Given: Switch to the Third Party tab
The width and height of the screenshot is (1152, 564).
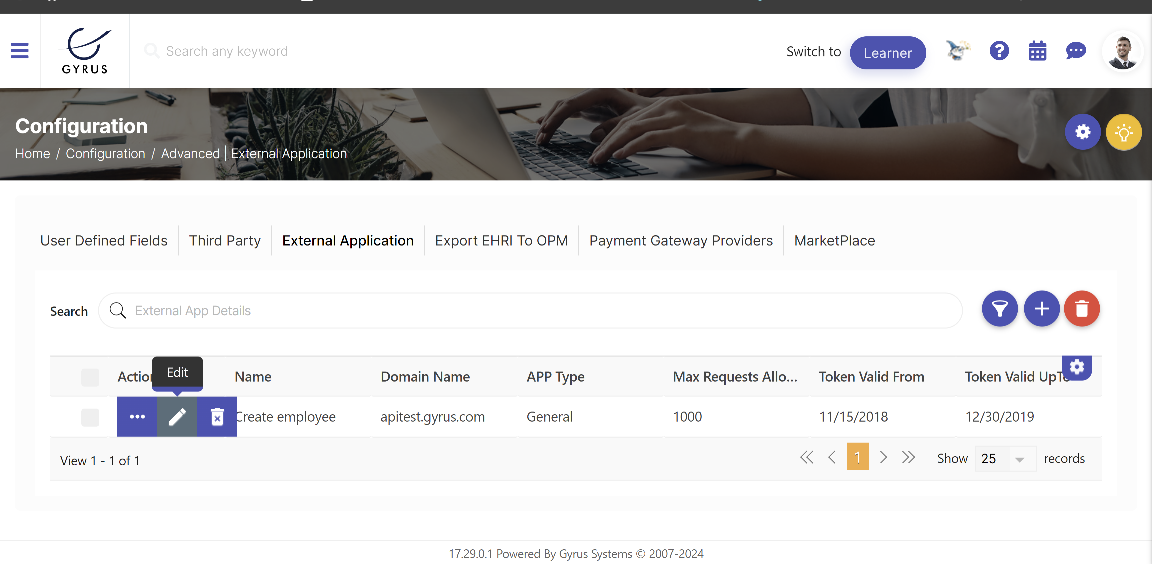Looking at the screenshot, I should [225, 240].
